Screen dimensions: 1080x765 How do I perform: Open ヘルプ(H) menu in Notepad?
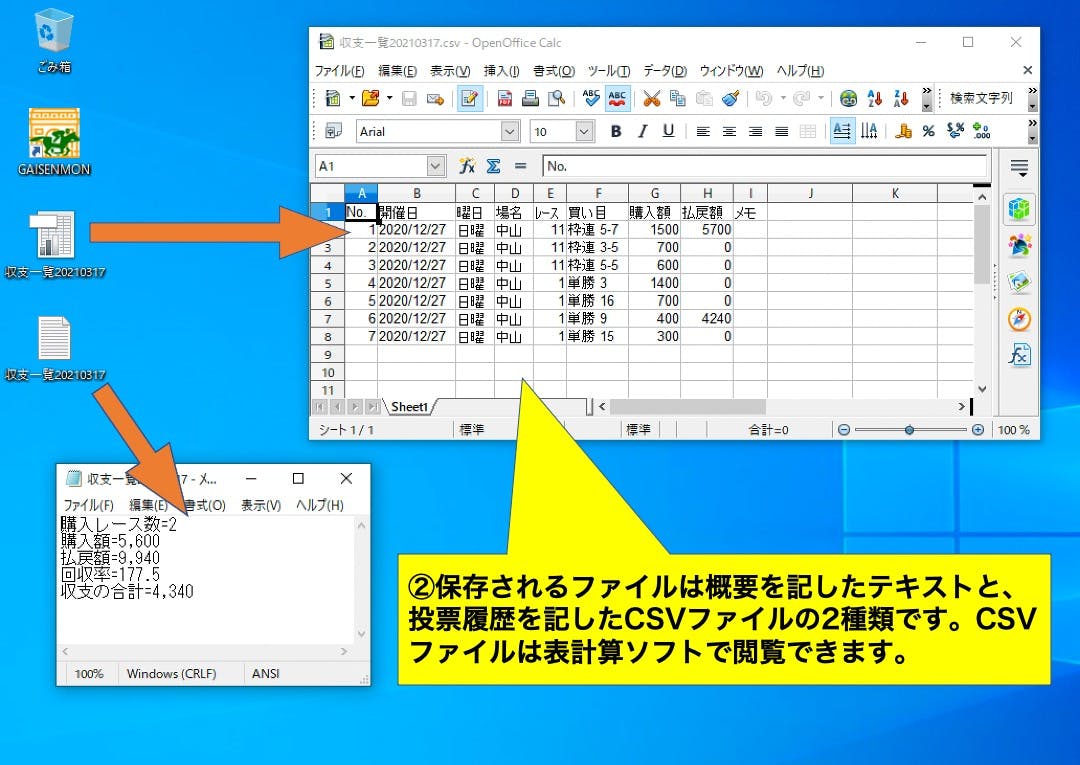(320, 505)
